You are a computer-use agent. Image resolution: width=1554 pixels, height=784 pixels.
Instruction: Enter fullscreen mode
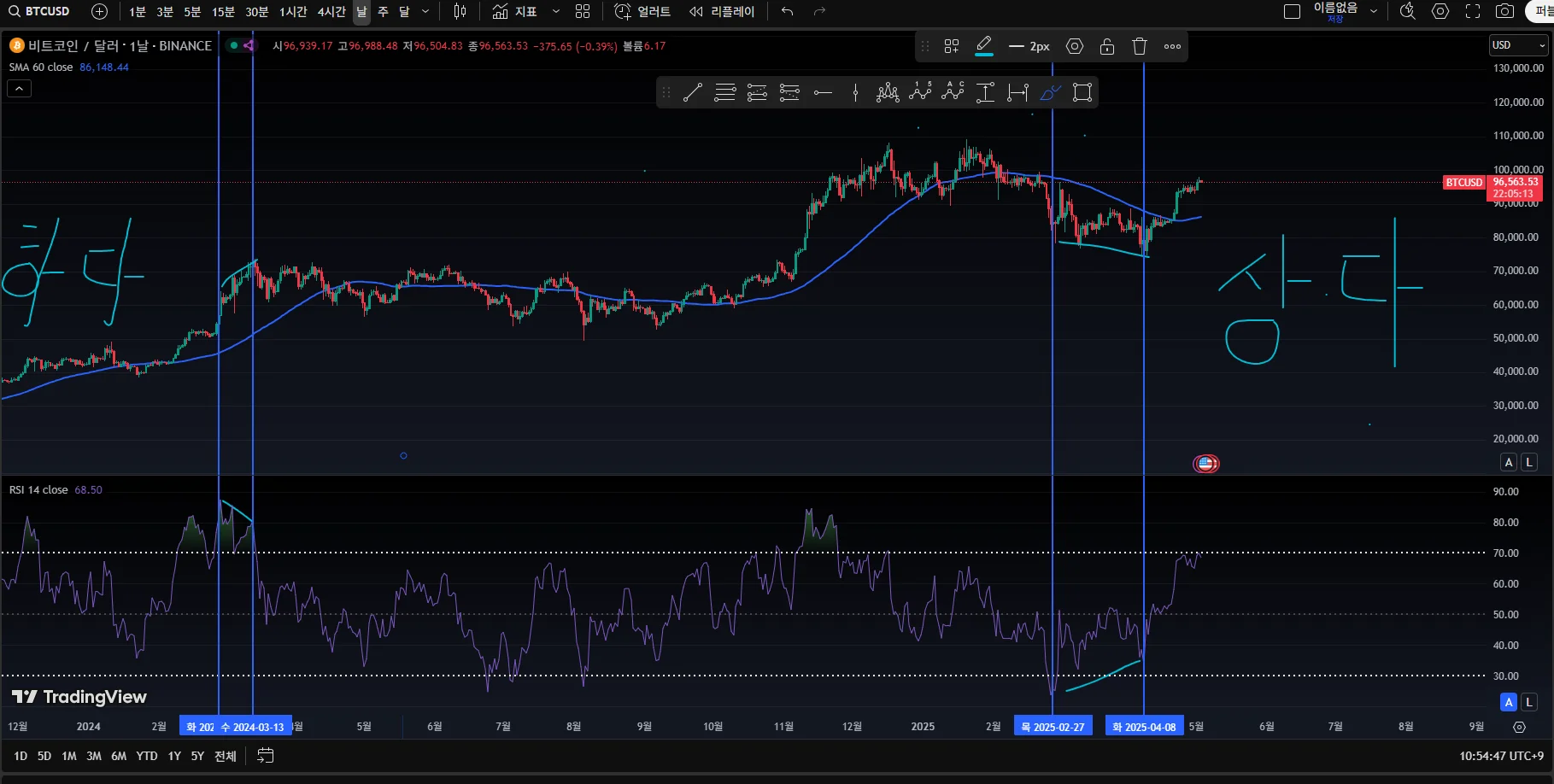[x=1473, y=11]
